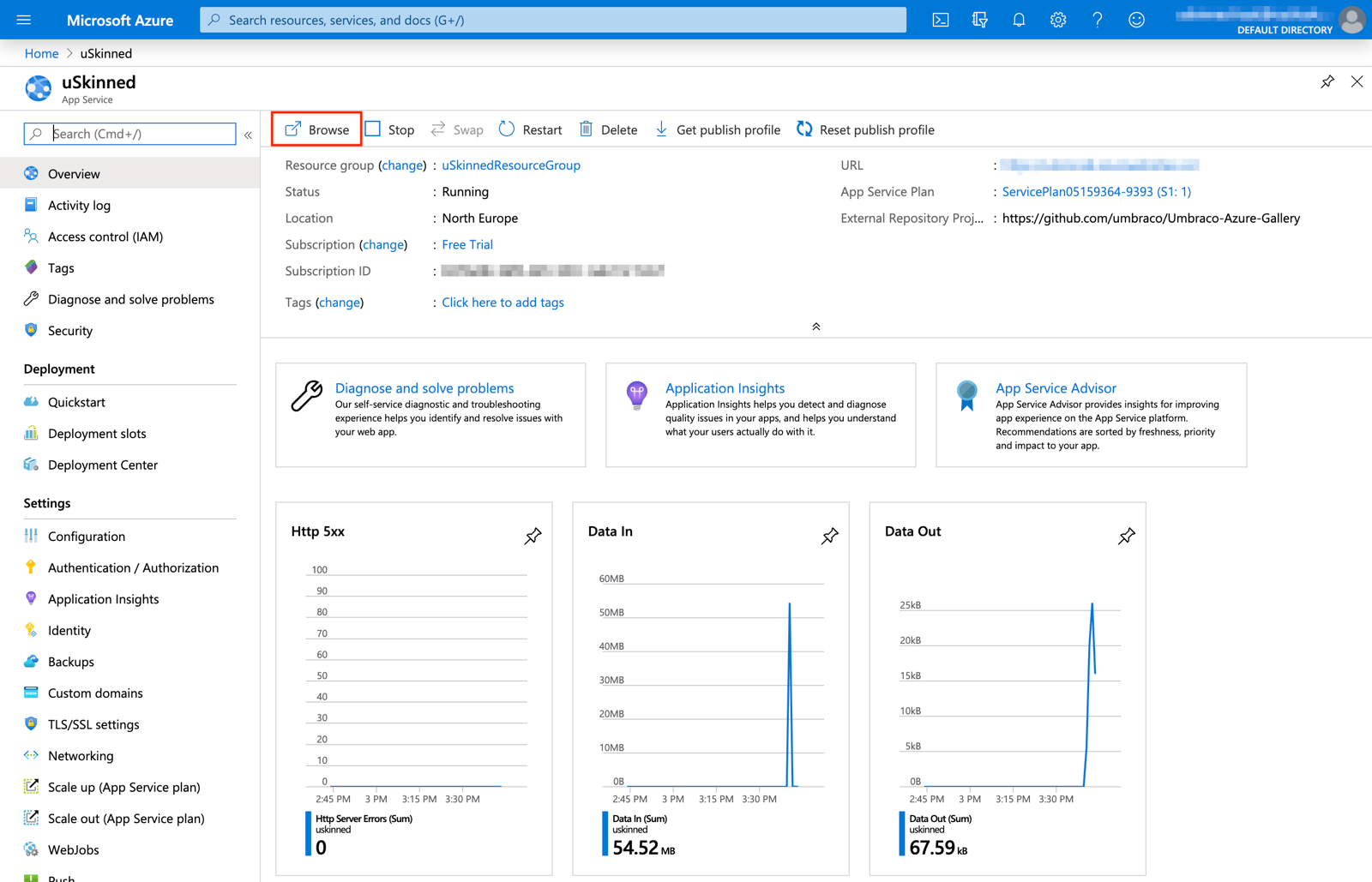Open ServicePlan05159364-9393 link
Screen dimensions: 1372x882
coord(1097,192)
